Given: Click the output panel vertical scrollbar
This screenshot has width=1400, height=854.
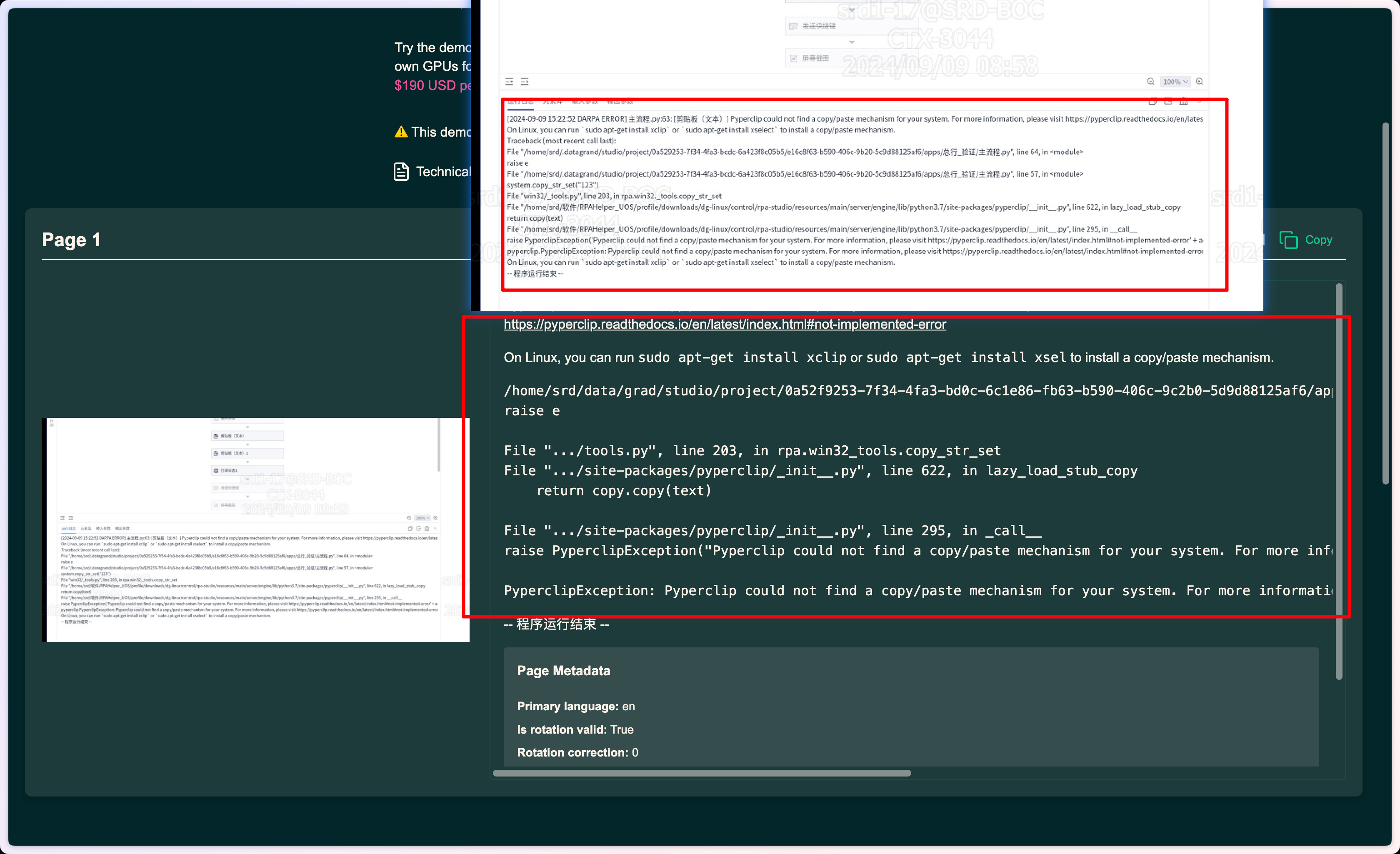Looking at the screenshot, I should pyautogui.click(x=1339, y=481).
